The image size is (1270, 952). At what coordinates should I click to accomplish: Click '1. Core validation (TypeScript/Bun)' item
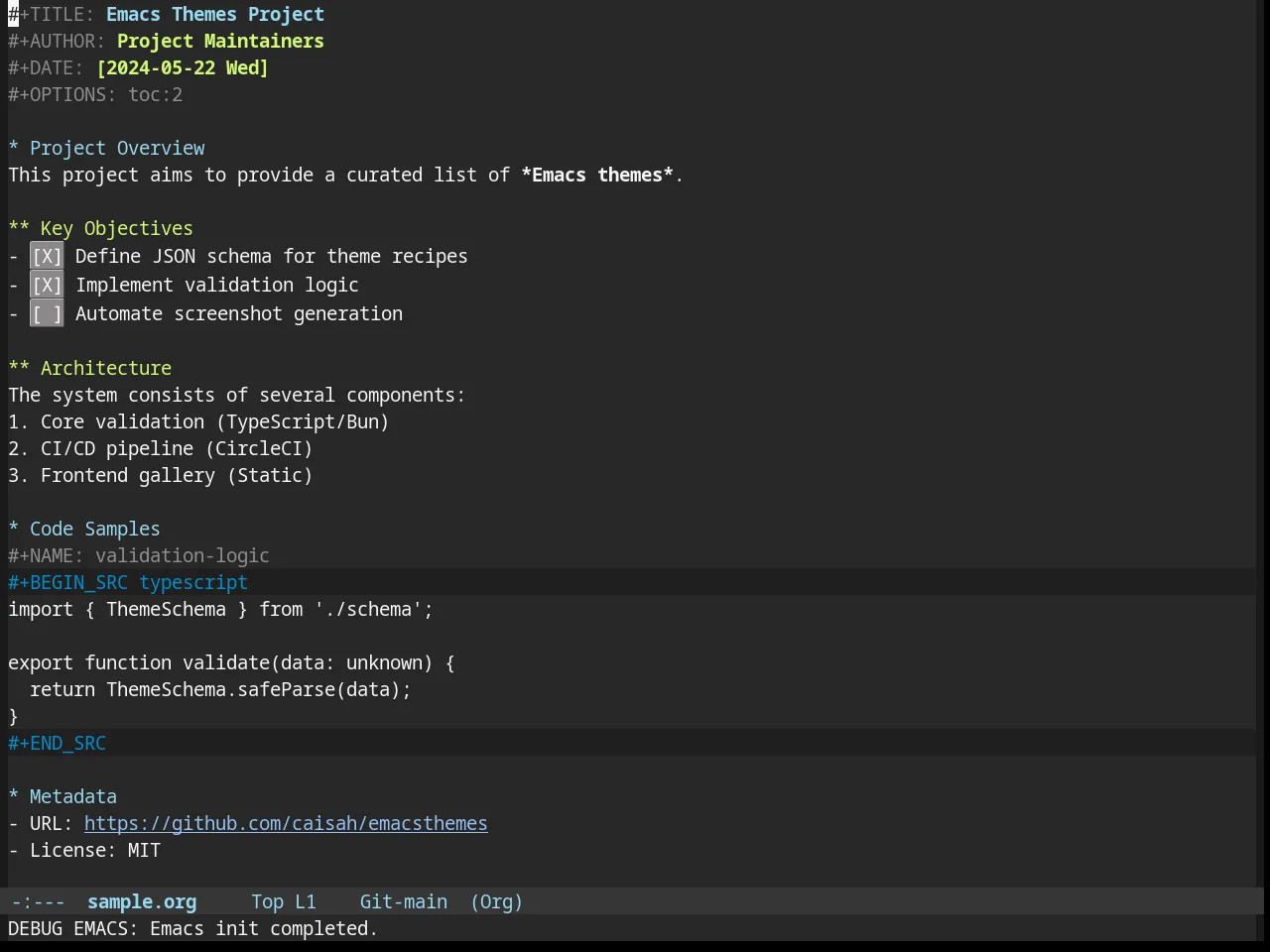(x=198, y=422)
